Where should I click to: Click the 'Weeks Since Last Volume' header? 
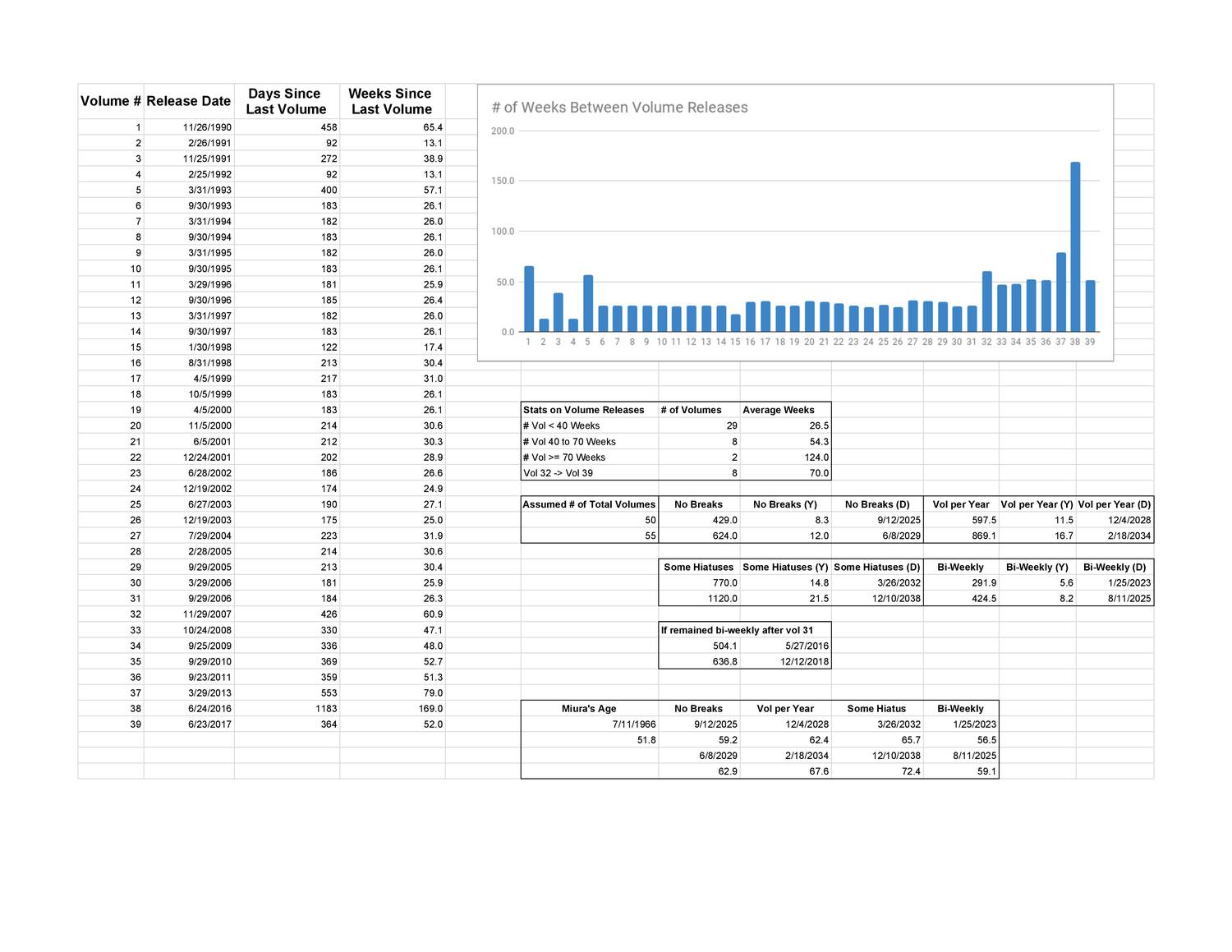tap(392, 101)
